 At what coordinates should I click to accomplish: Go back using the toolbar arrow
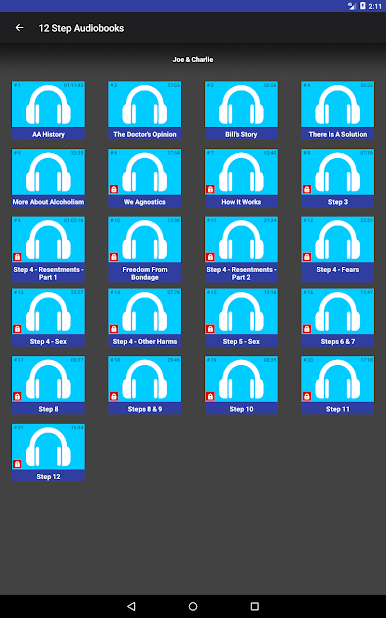point(19,28)
